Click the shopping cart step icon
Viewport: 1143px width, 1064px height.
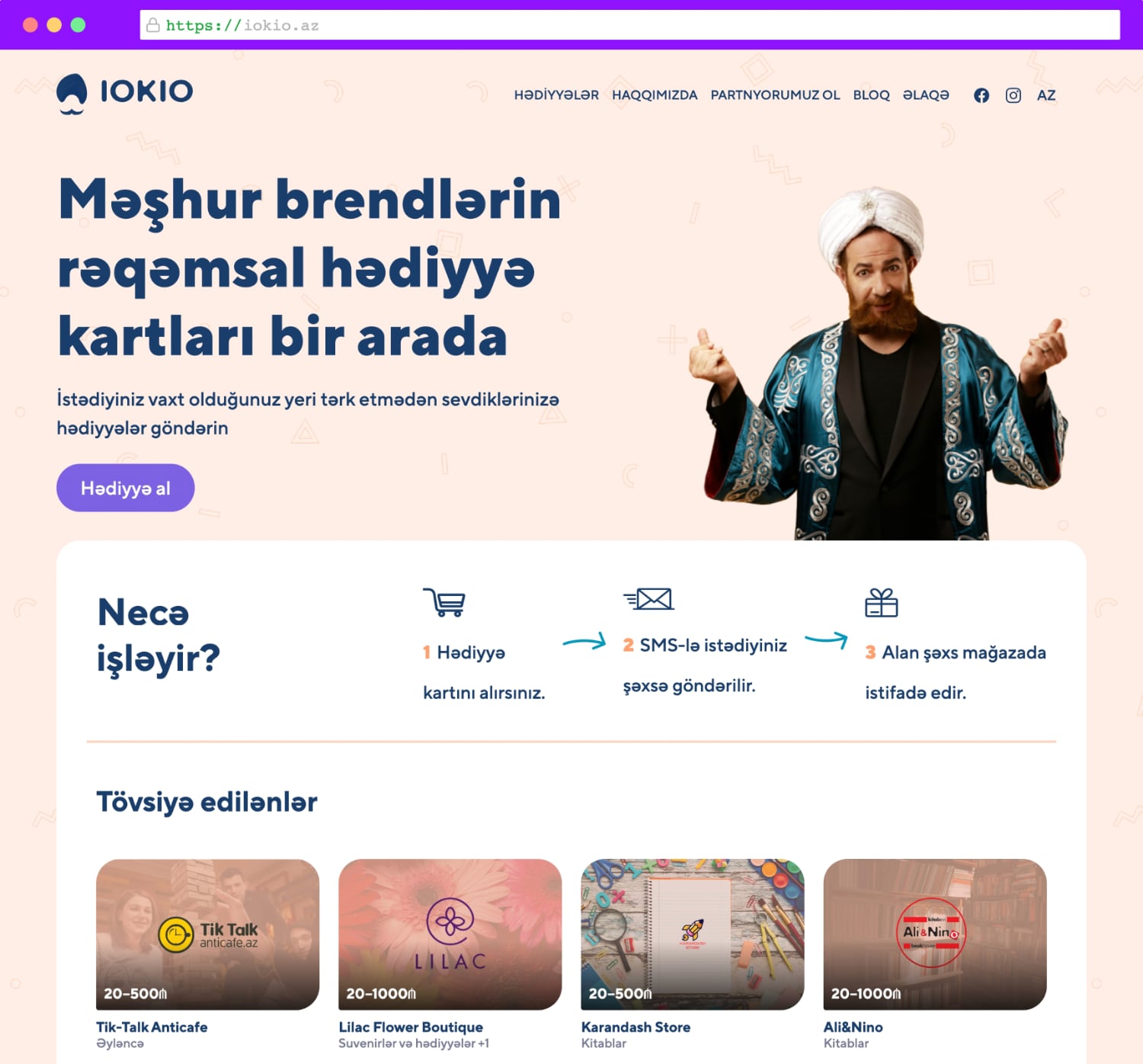(x=444, y=602)
